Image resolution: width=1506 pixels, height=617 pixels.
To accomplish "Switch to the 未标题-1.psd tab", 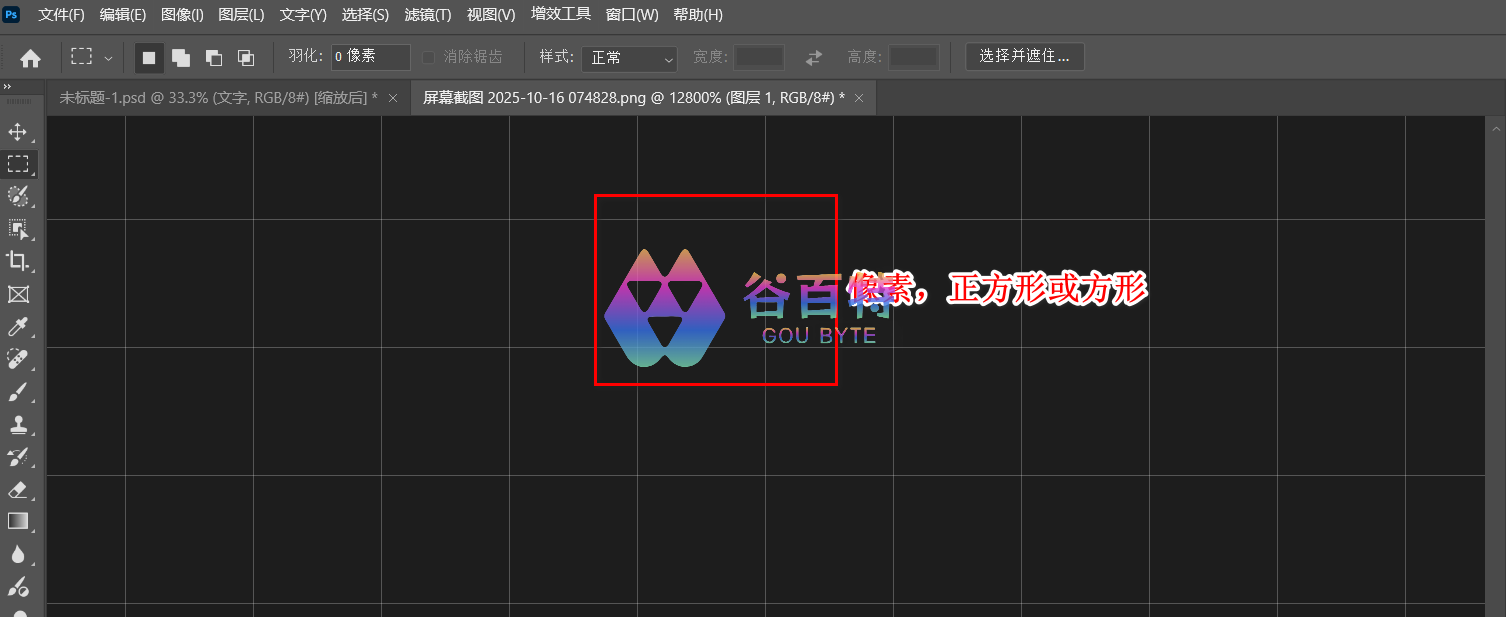I will point(216,98).
